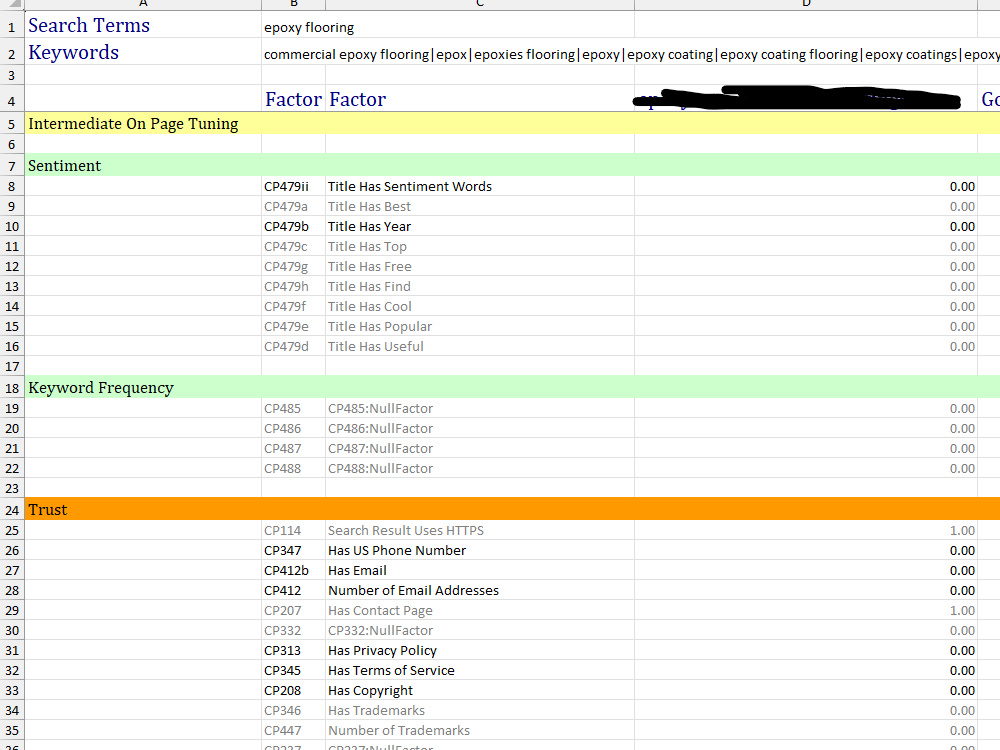Screen dimensions: 1000x750
Task: Click the 'Has Trademarks' cell
Action: tap(480, 710)
